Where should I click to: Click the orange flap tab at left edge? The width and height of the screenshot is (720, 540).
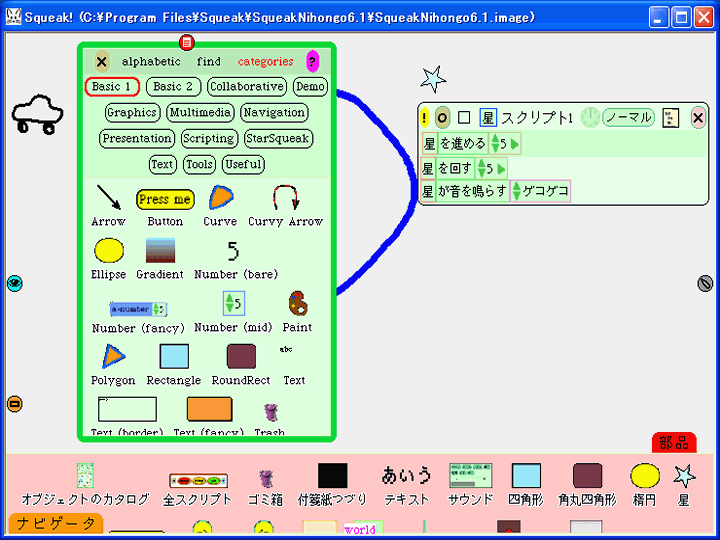15,404
